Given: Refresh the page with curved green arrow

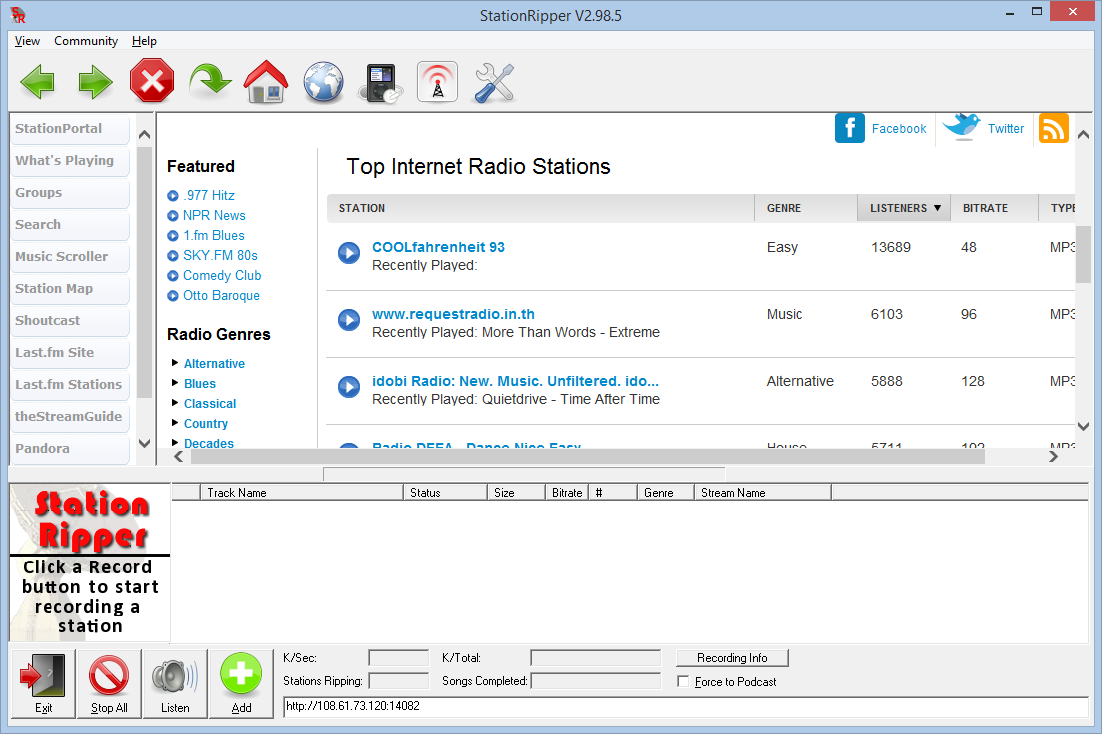Looking at the screenshot, I should click(209, 81).
